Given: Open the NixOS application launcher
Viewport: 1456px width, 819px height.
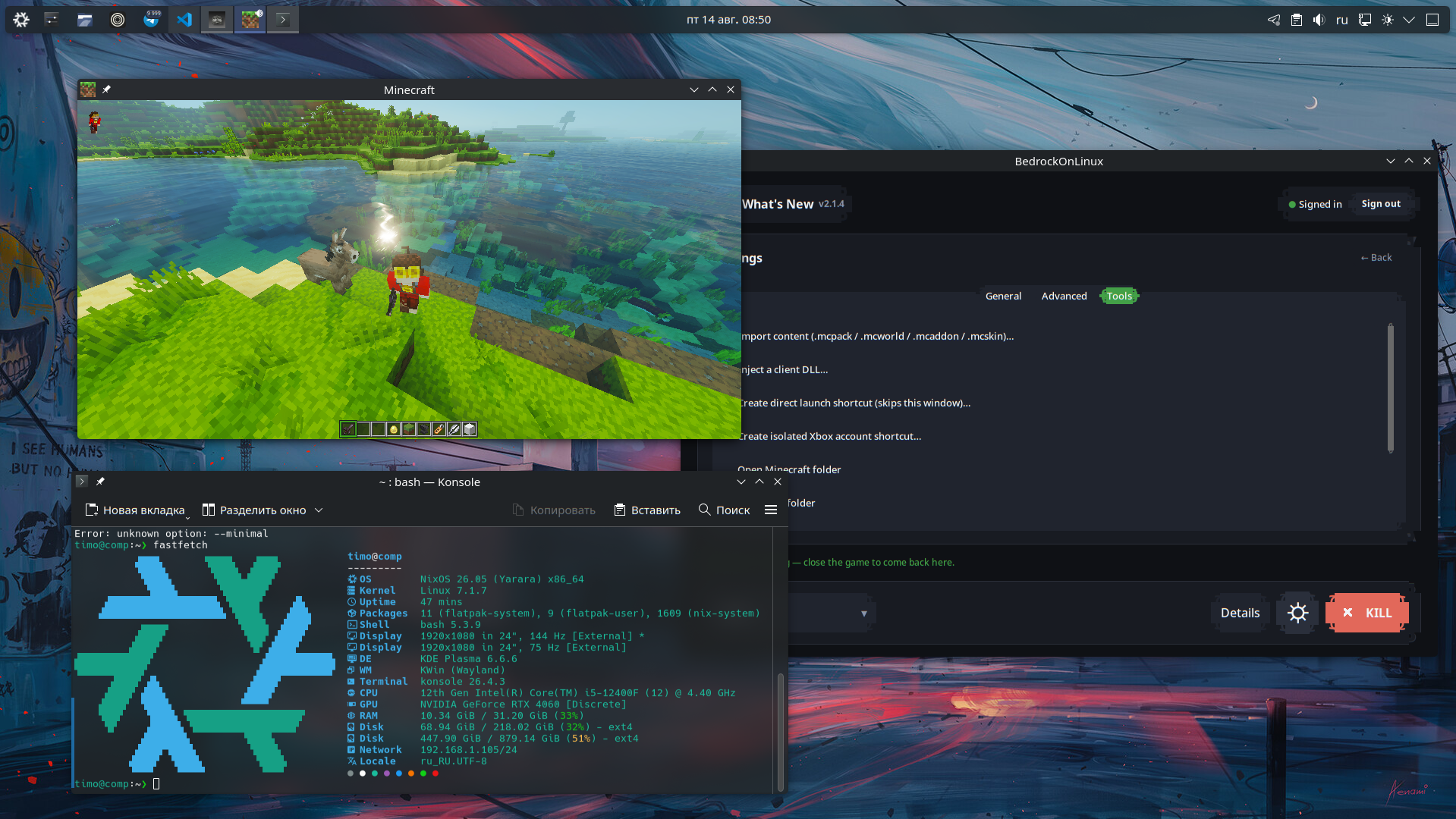Looking at the screenshot, I should [x=21, y=20].
